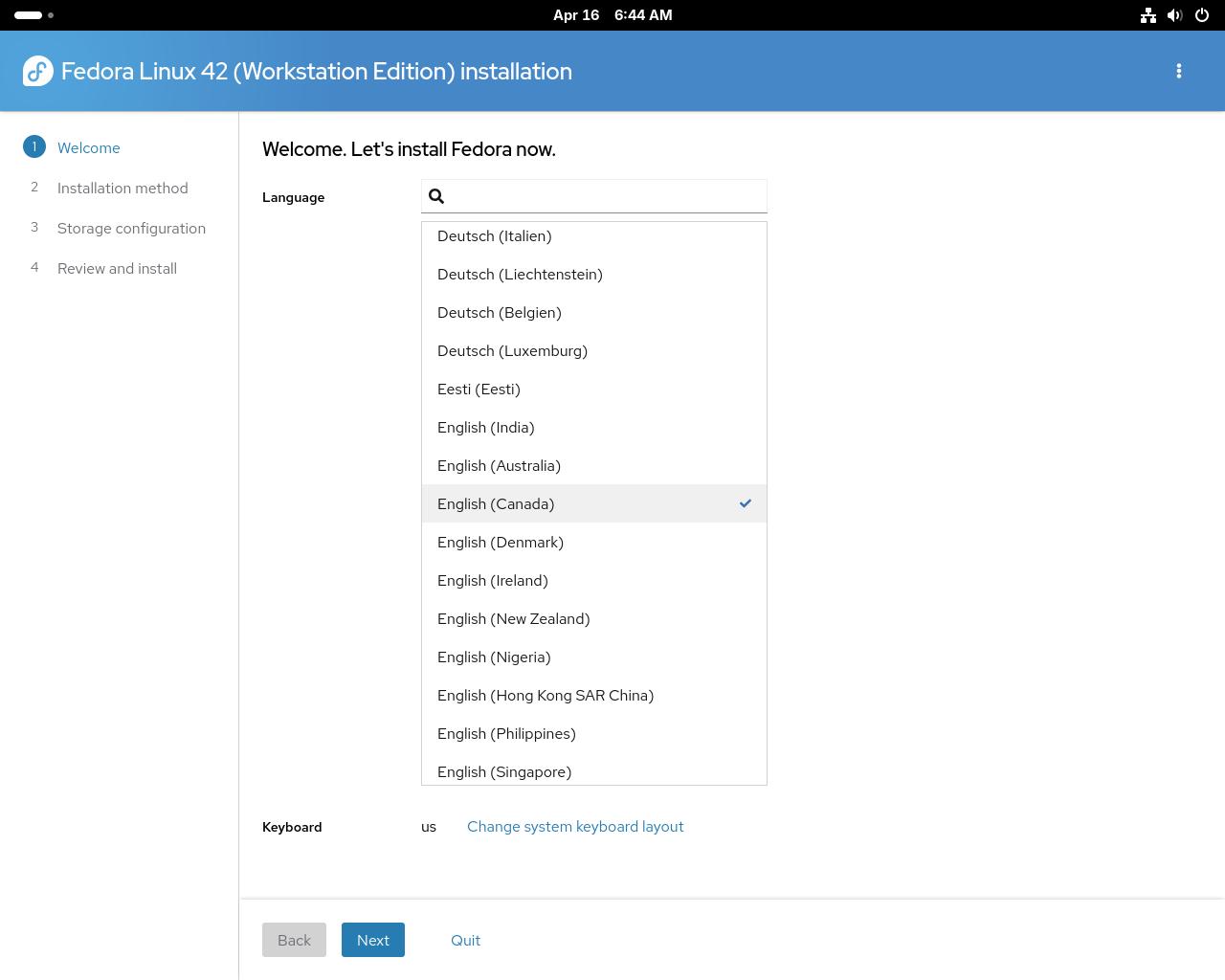Open the power menu icon
Viewport: 1225px width, 980px height.
point(1202,15)
